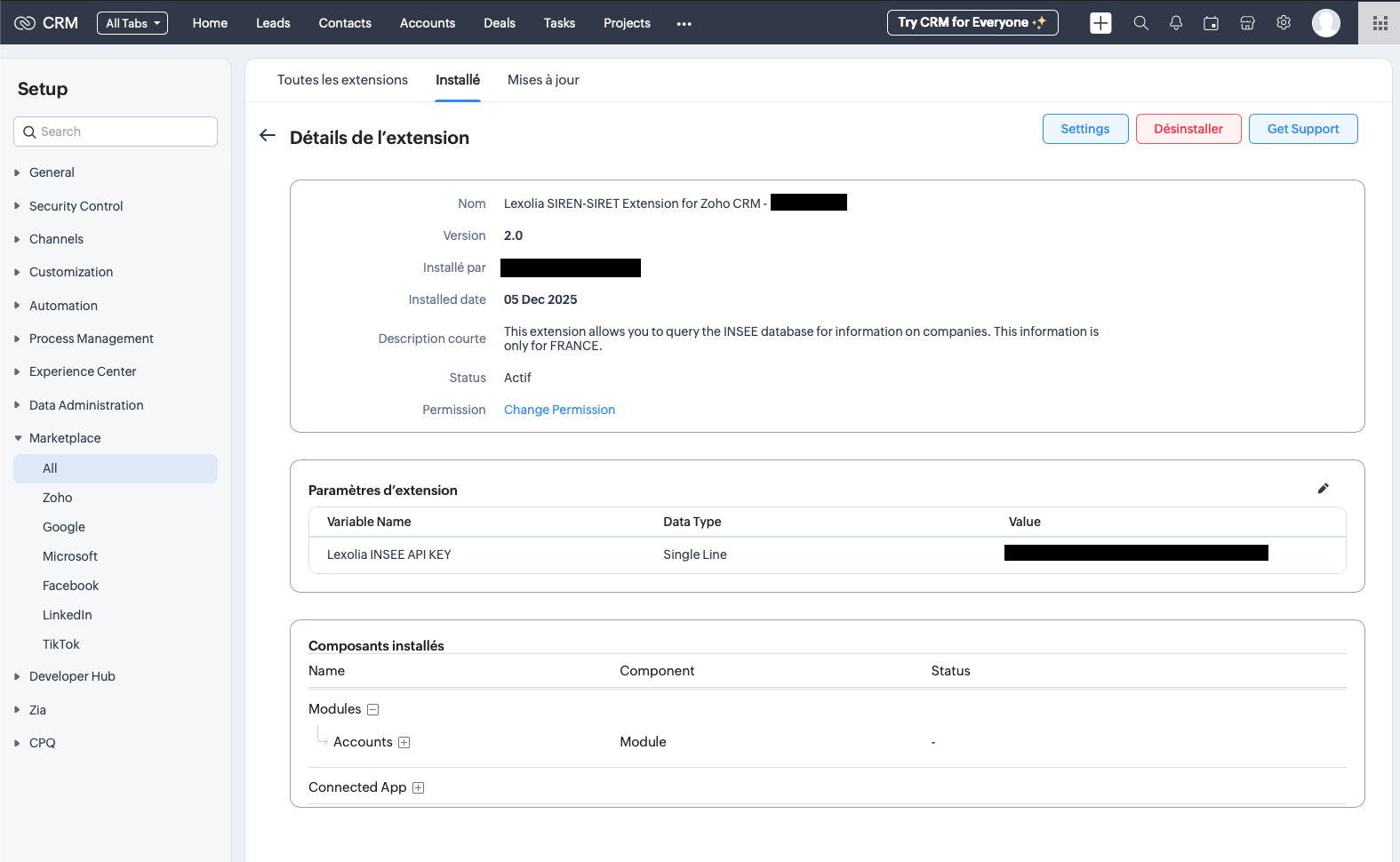
Task: Open the setup gear icon
Action: point(1284,23)
